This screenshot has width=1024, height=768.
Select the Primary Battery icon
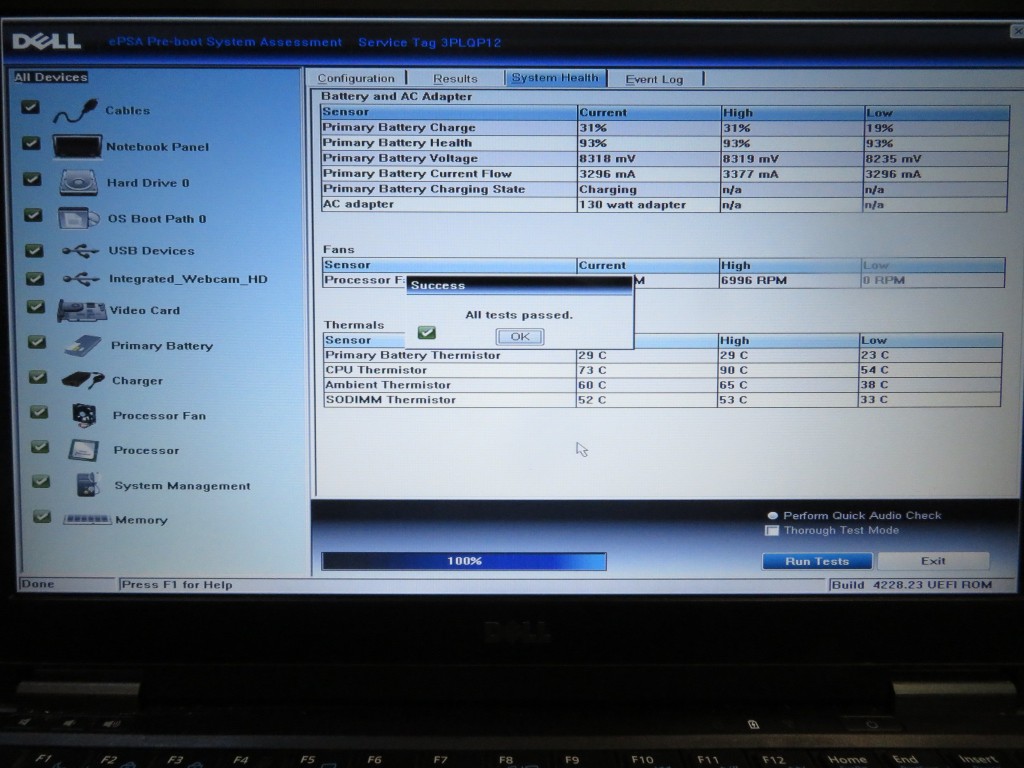83,345
